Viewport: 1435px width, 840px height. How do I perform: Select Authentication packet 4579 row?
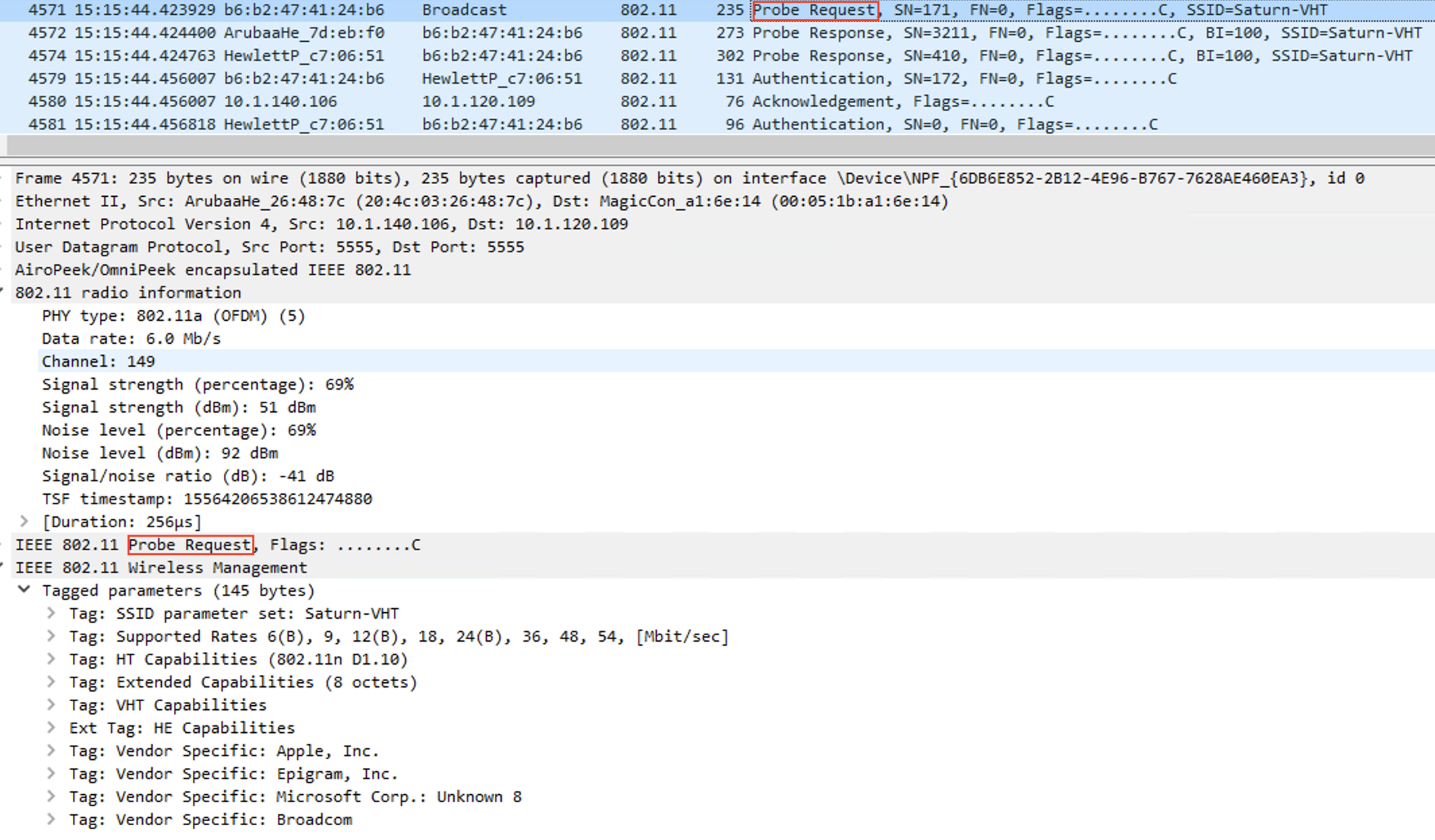pyautogui.click(x=472, y=78)
